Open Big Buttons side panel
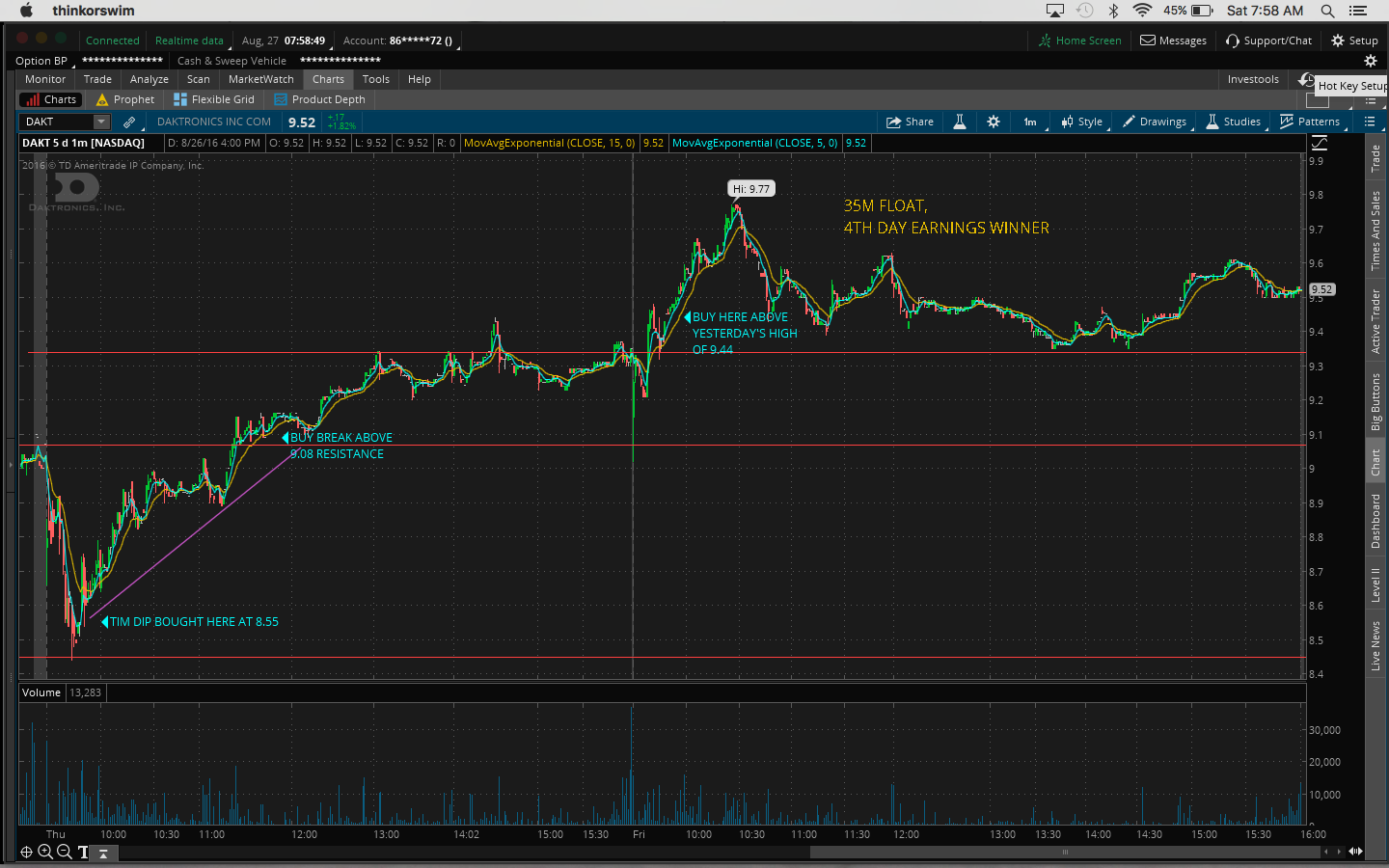This screenshot has width=1389, height=868. click(1376, 401)
